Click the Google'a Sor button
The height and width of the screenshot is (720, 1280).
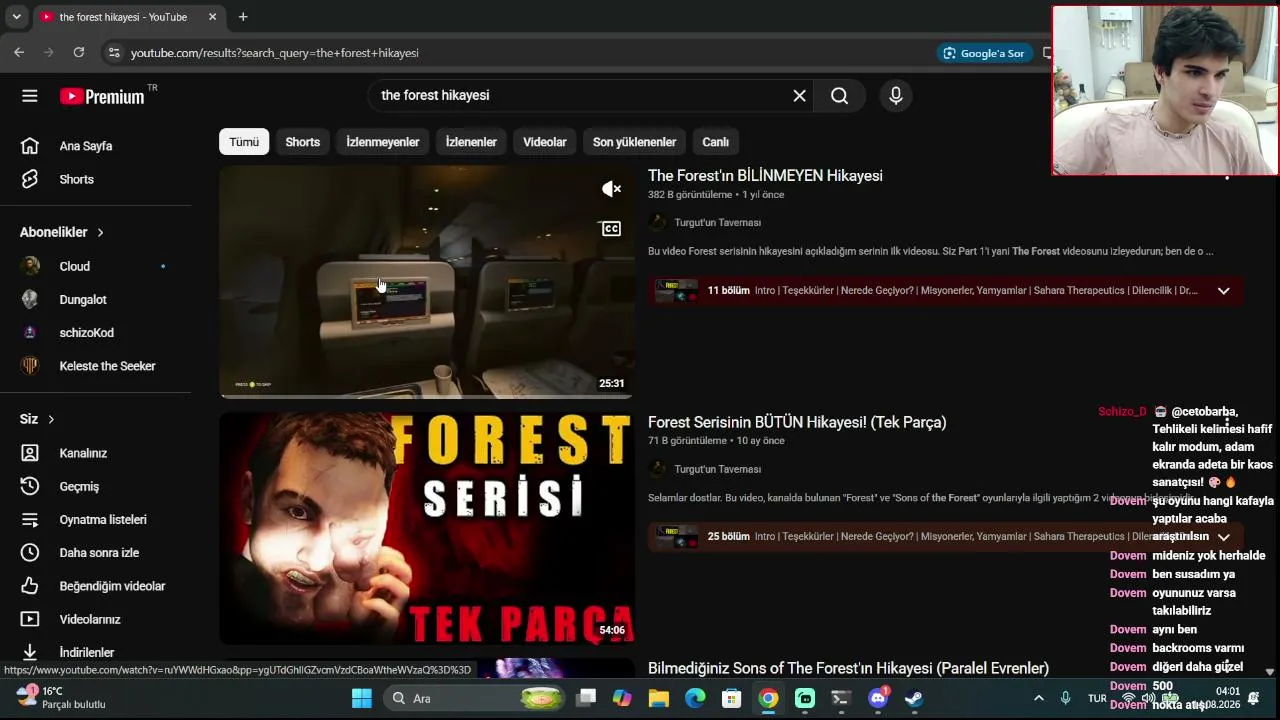pyautogui.click(x=984, y=53)
